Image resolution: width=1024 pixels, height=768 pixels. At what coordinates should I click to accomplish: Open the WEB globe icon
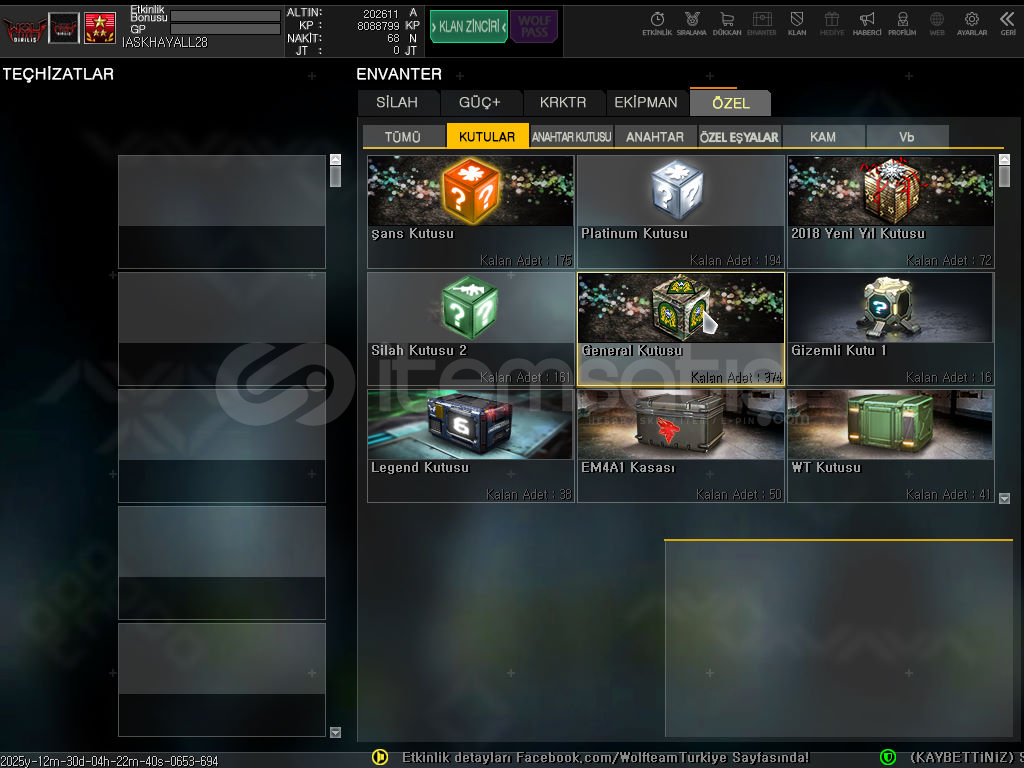coord(936,24)
